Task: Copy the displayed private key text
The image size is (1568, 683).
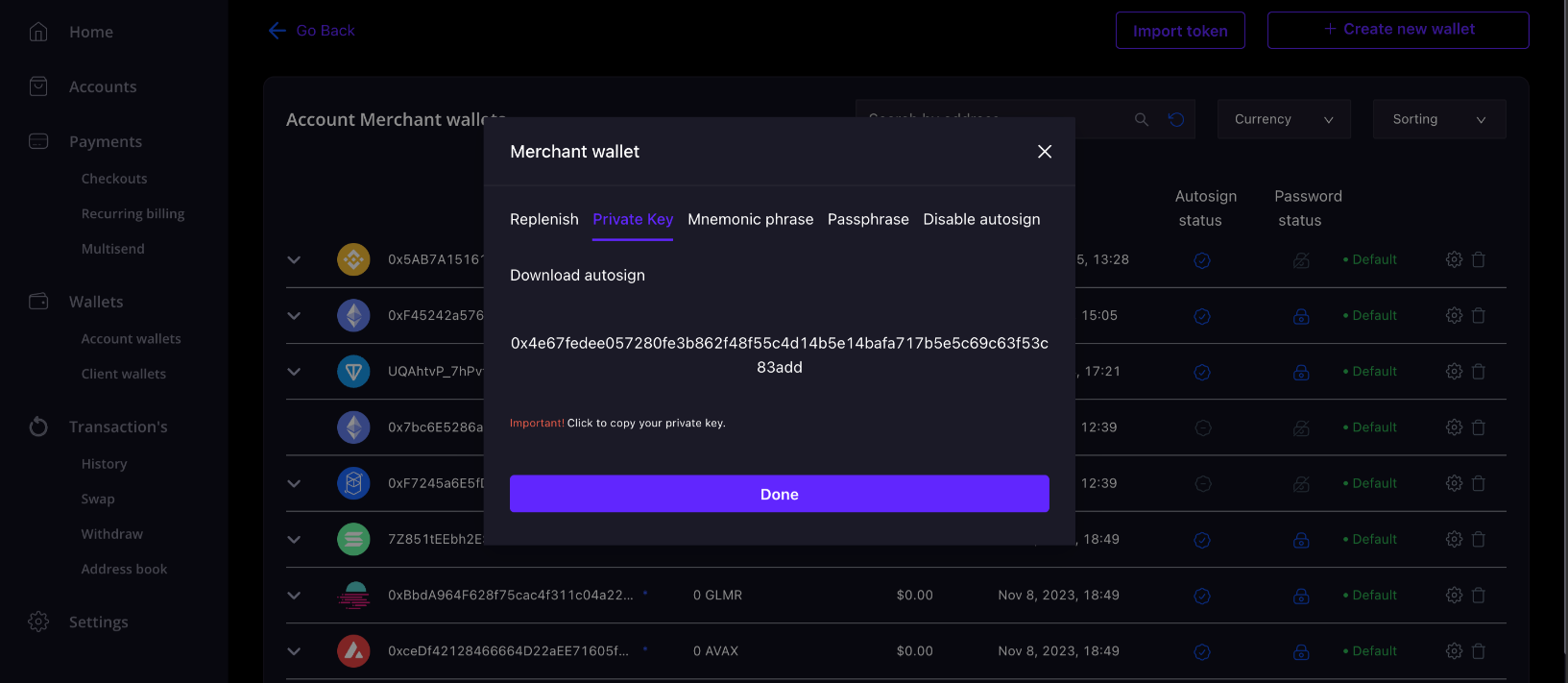Action: coord(779,354)
